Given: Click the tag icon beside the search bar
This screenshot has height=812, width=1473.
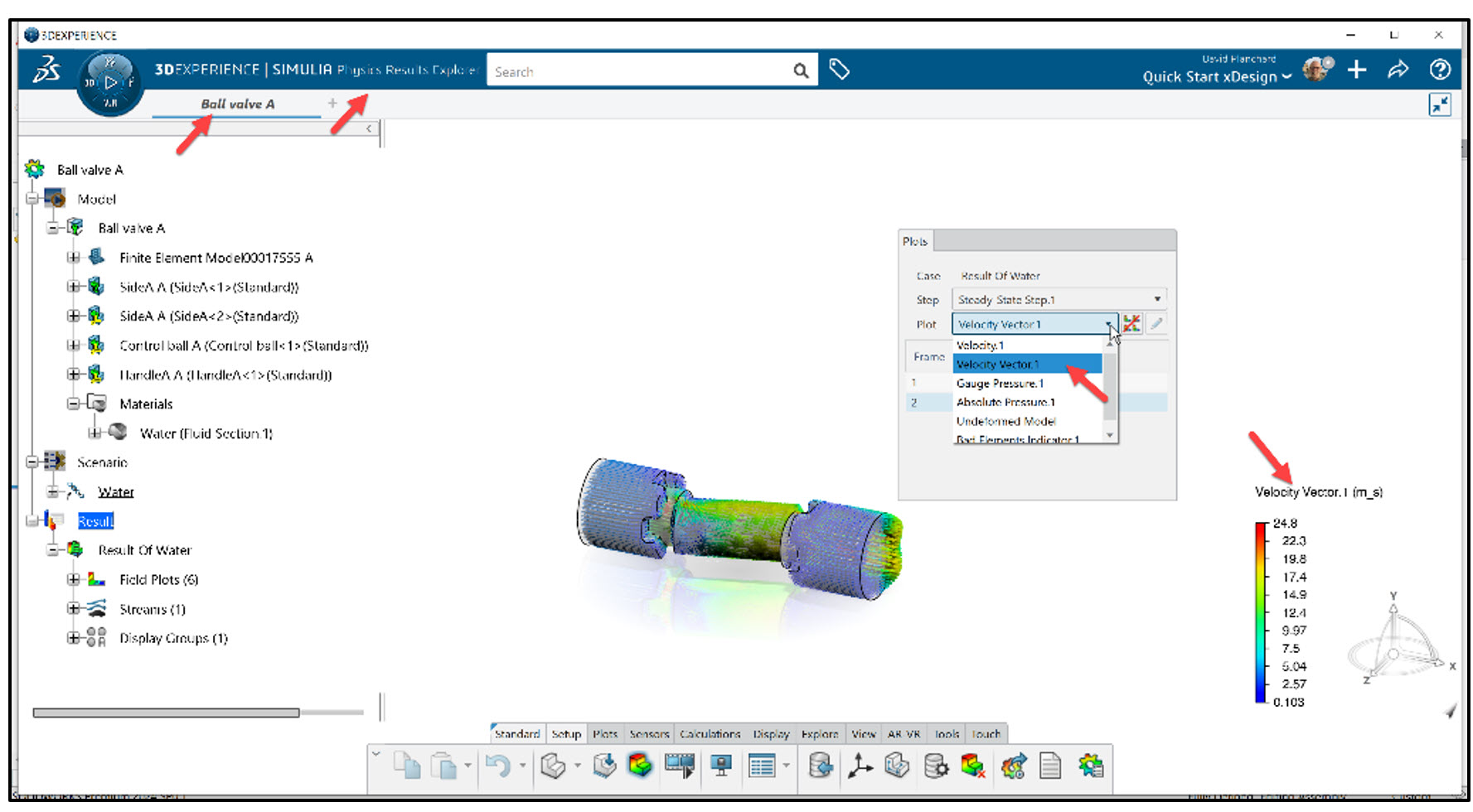Looking at the screenshot, I should [840, 70].
